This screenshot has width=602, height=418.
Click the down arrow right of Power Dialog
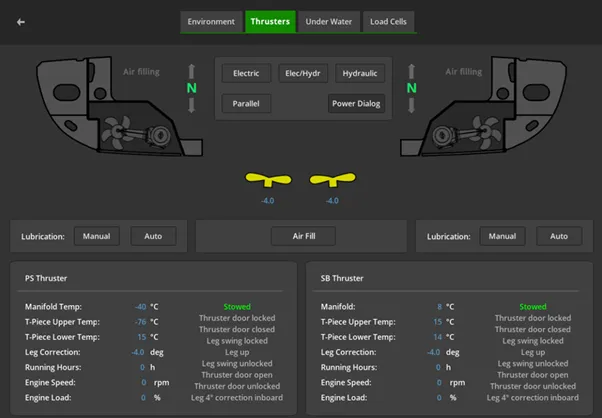(x=412, y=105)
